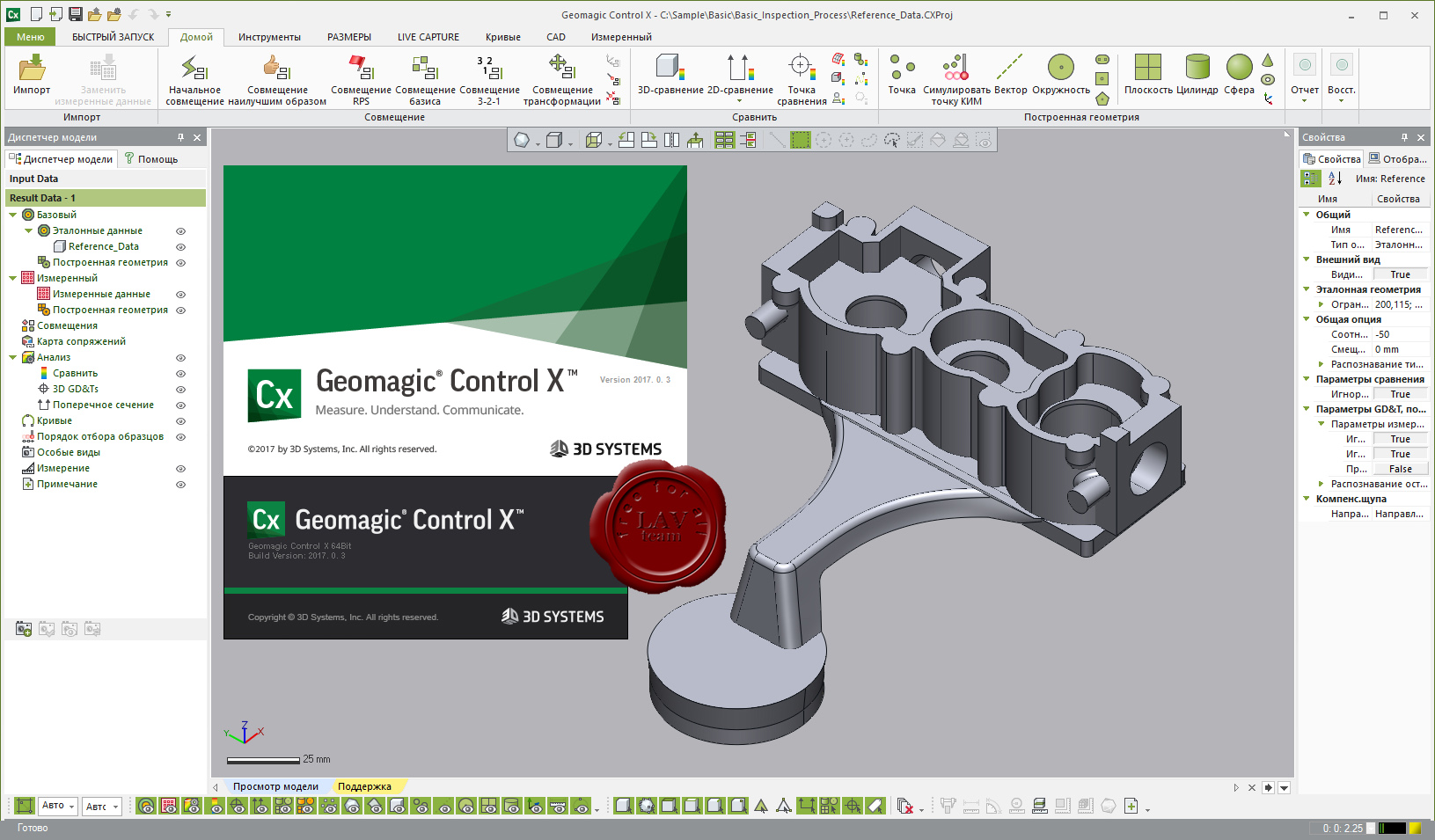Select Особые виды tree item
Viewport: 1435px width, 840px height.
click(x=69, y=452)
